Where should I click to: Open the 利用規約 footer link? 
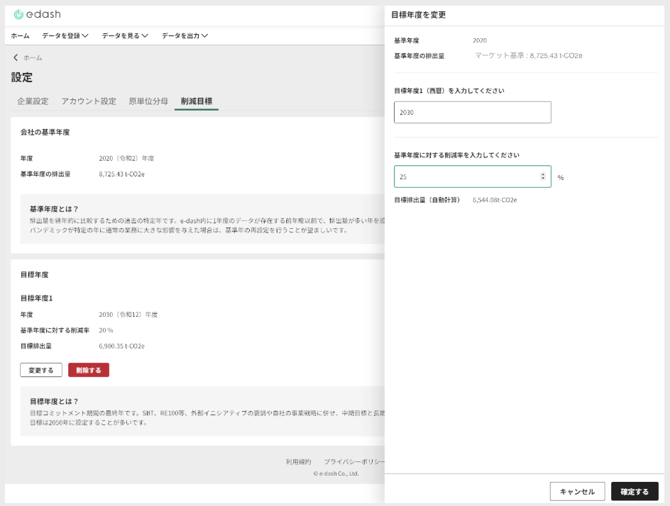click(298, 462)
